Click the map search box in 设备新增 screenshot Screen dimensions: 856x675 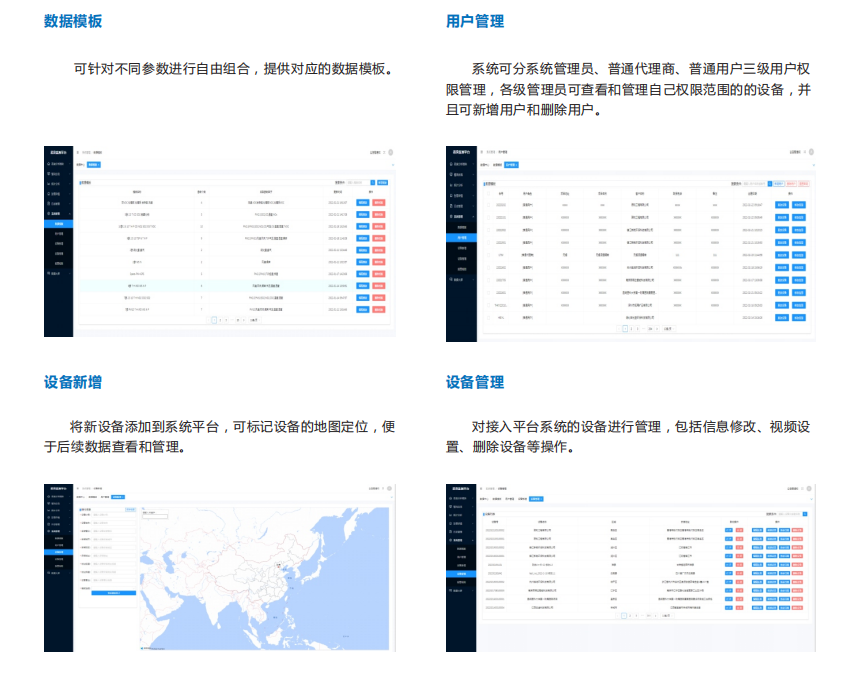click(155, 517)
